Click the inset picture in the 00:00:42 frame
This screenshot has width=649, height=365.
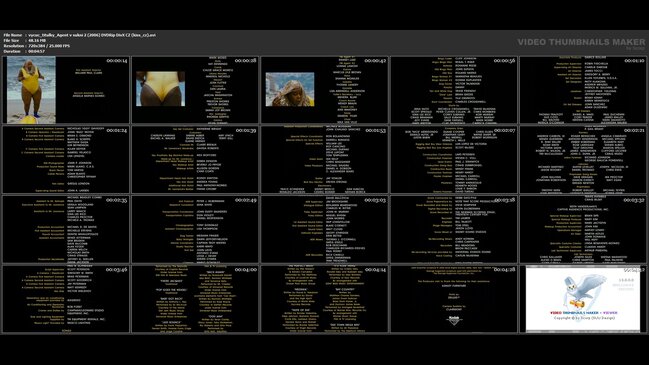pyautogui.click(x=290, y=89)
